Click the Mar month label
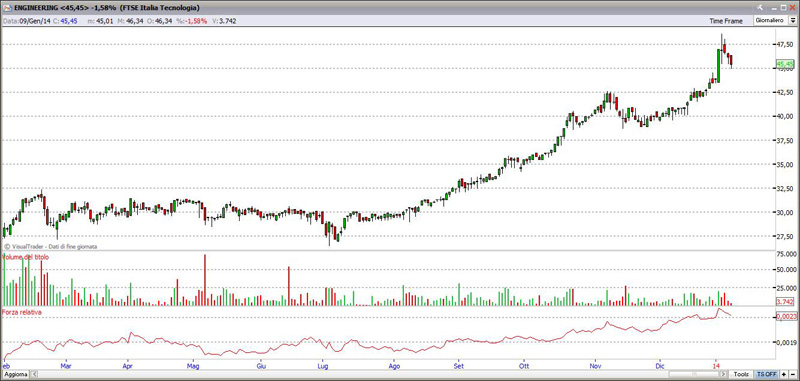Viewport: 800px width, 381px height. click(x=65, y=366)
